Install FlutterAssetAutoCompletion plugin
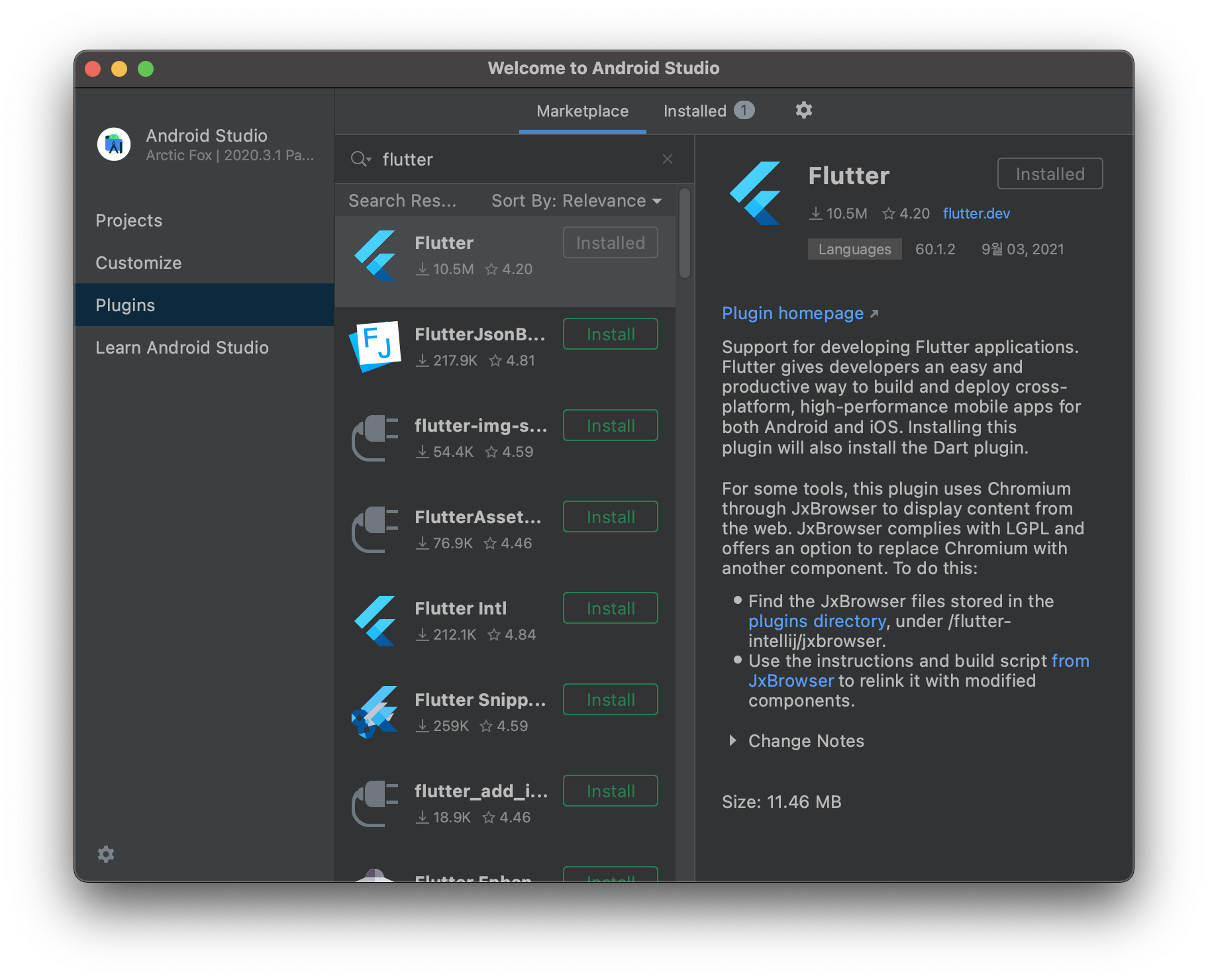The height and width of the screenshot is (980, 1208). point(610,516)
